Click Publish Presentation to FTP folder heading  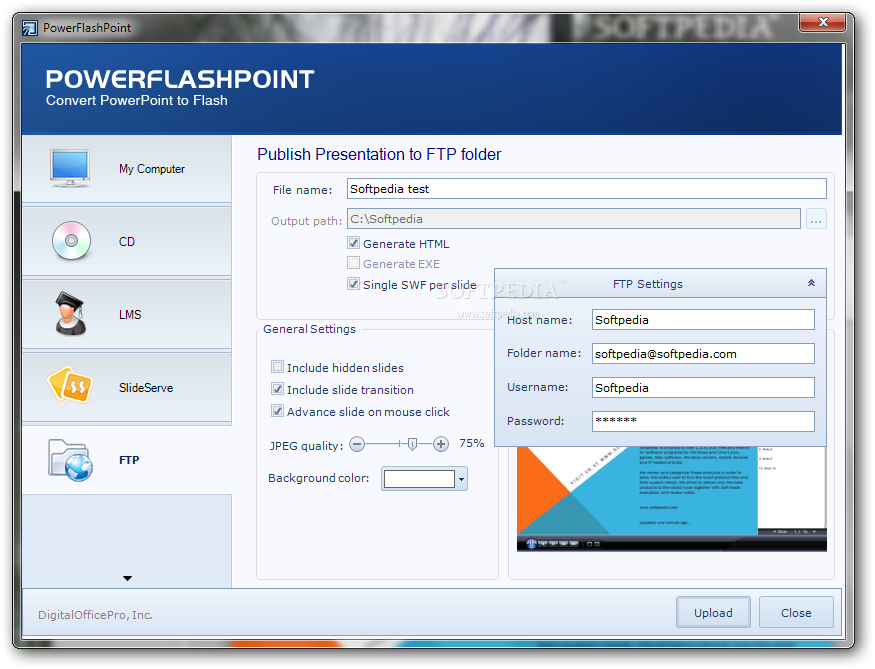pyautogui.click(x=379, y=155)
